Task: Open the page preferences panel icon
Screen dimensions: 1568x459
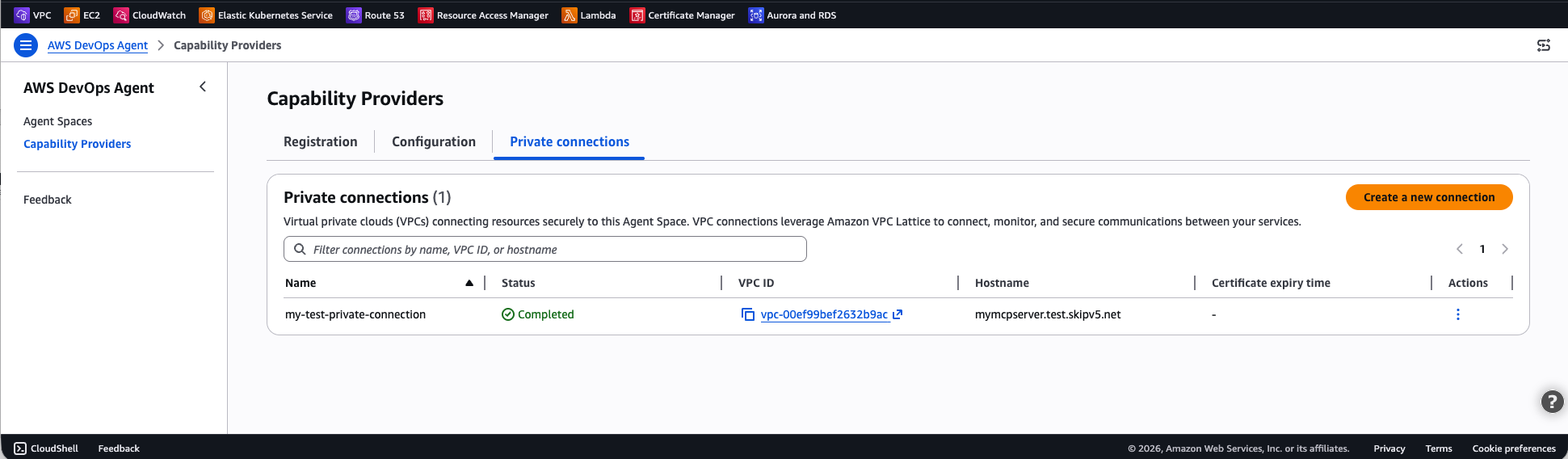Action: tap(1543, 45)
